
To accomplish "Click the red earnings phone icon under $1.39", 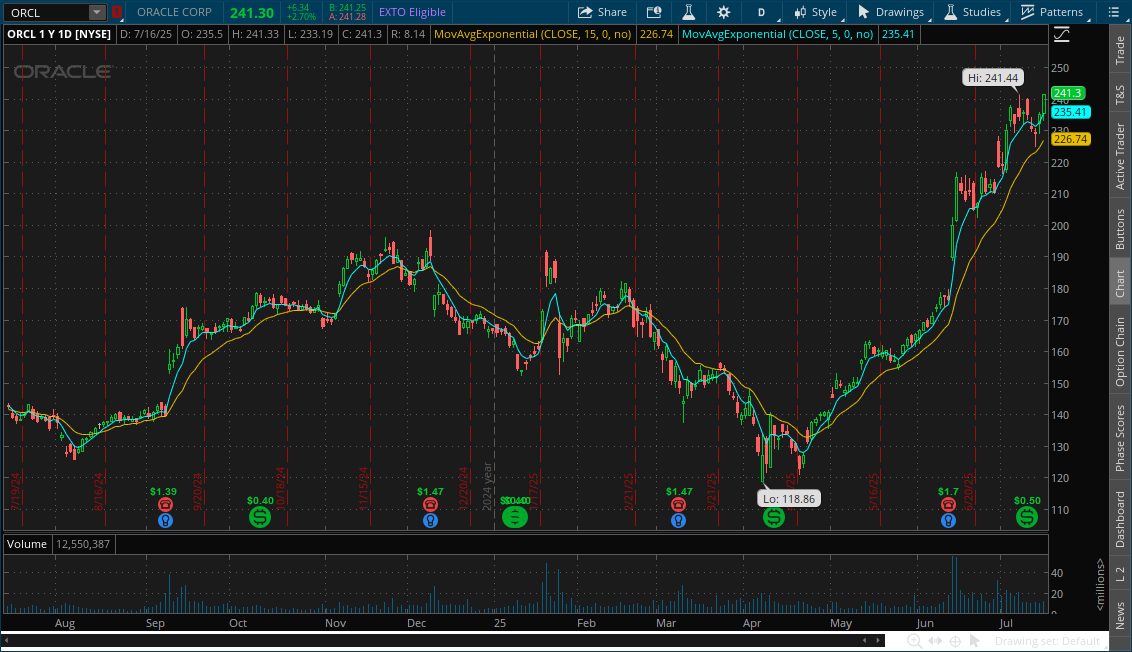I will [165, 505].
